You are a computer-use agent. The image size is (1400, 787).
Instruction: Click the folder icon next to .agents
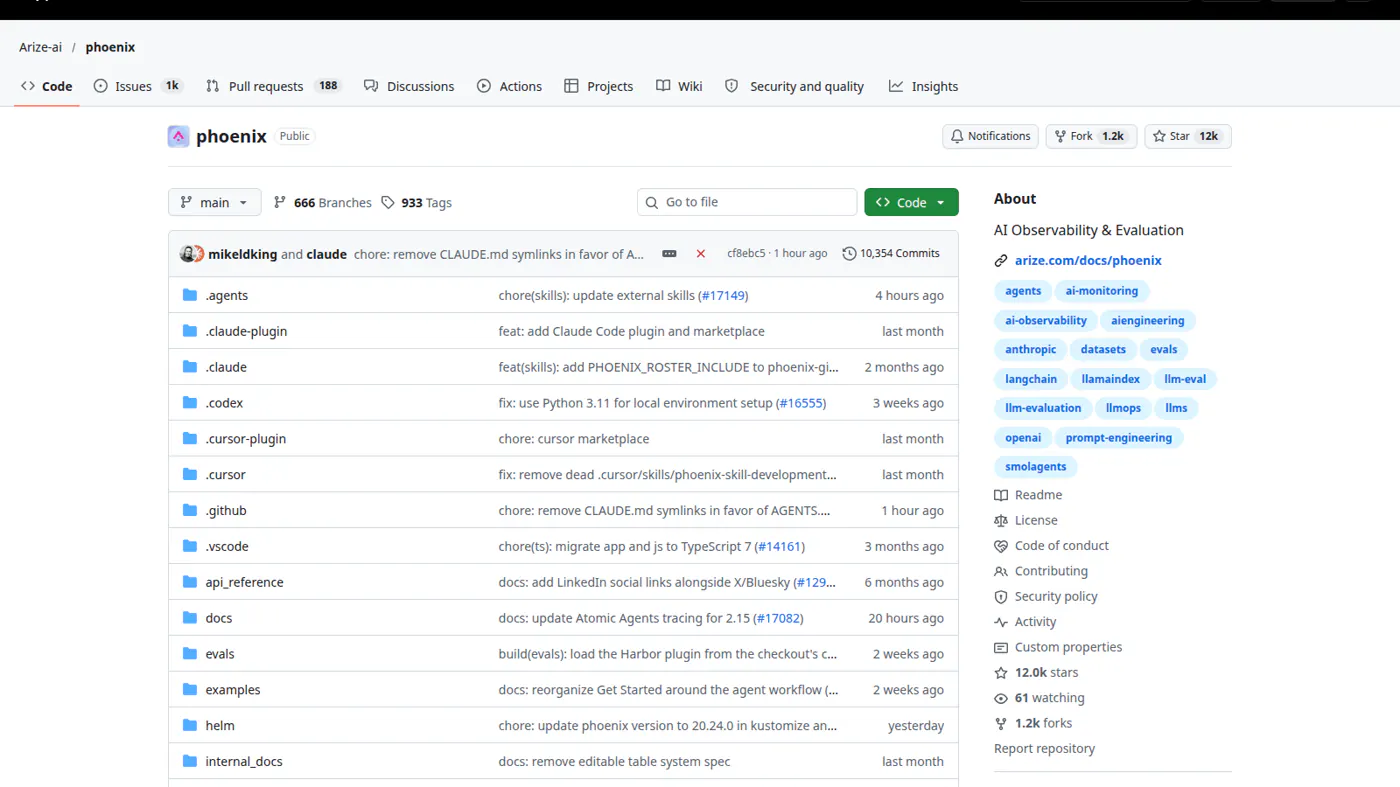(x=190, y=295)
